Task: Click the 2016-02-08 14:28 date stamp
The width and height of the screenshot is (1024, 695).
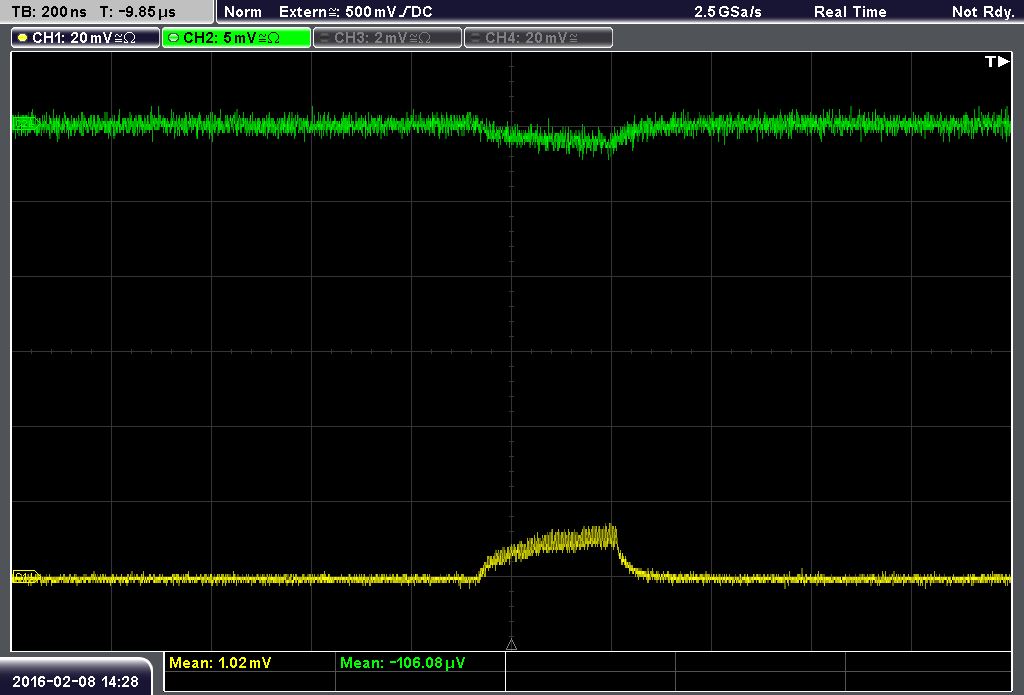Action: (75, 682)
